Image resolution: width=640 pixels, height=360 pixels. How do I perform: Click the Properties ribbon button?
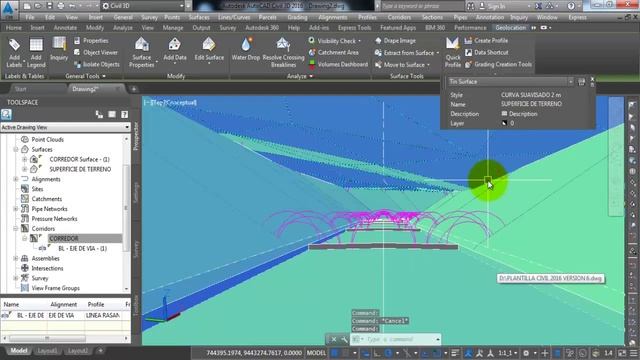coord(91,40)
